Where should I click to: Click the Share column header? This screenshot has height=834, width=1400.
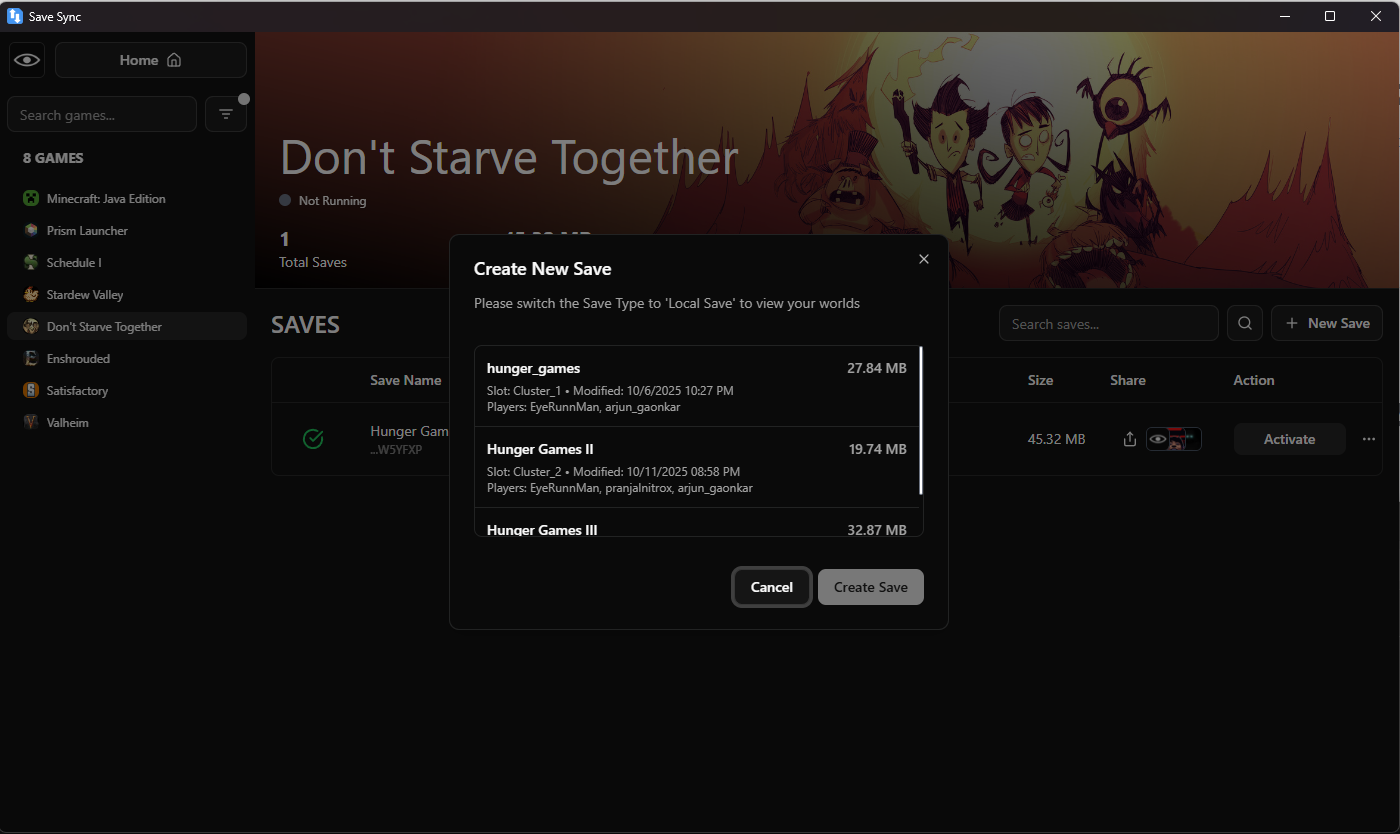[x=1128, y=380]
